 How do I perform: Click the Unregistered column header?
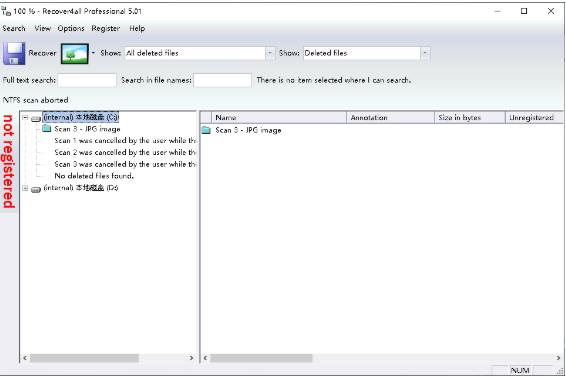coord(534,117)
